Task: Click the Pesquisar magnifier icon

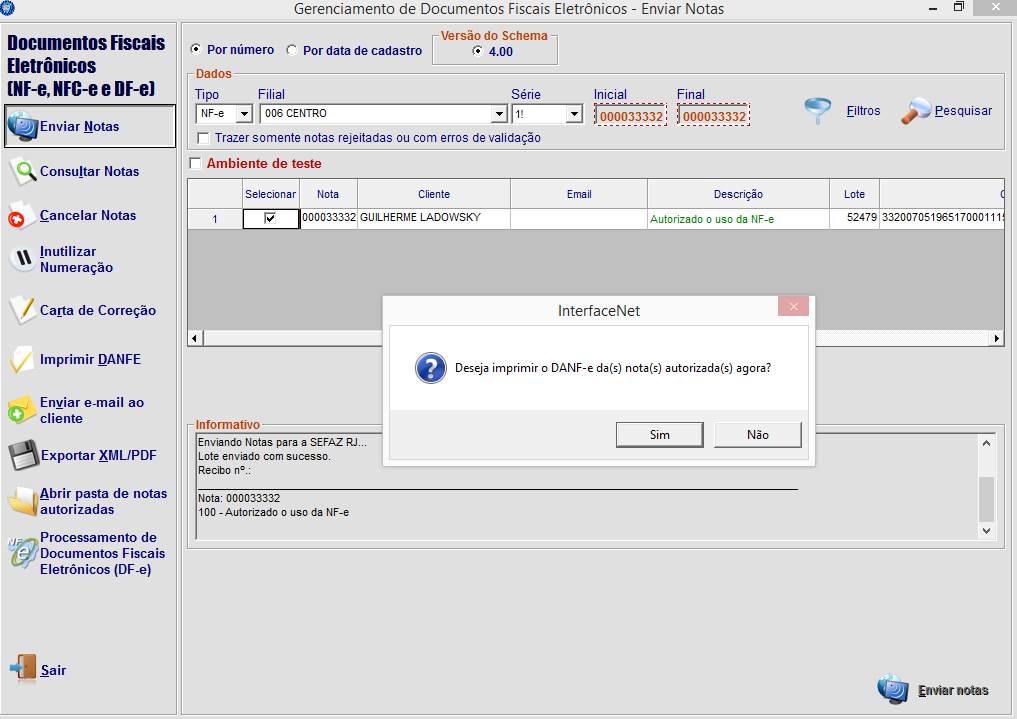Action: pyautogui.click(x=916, y=111)
